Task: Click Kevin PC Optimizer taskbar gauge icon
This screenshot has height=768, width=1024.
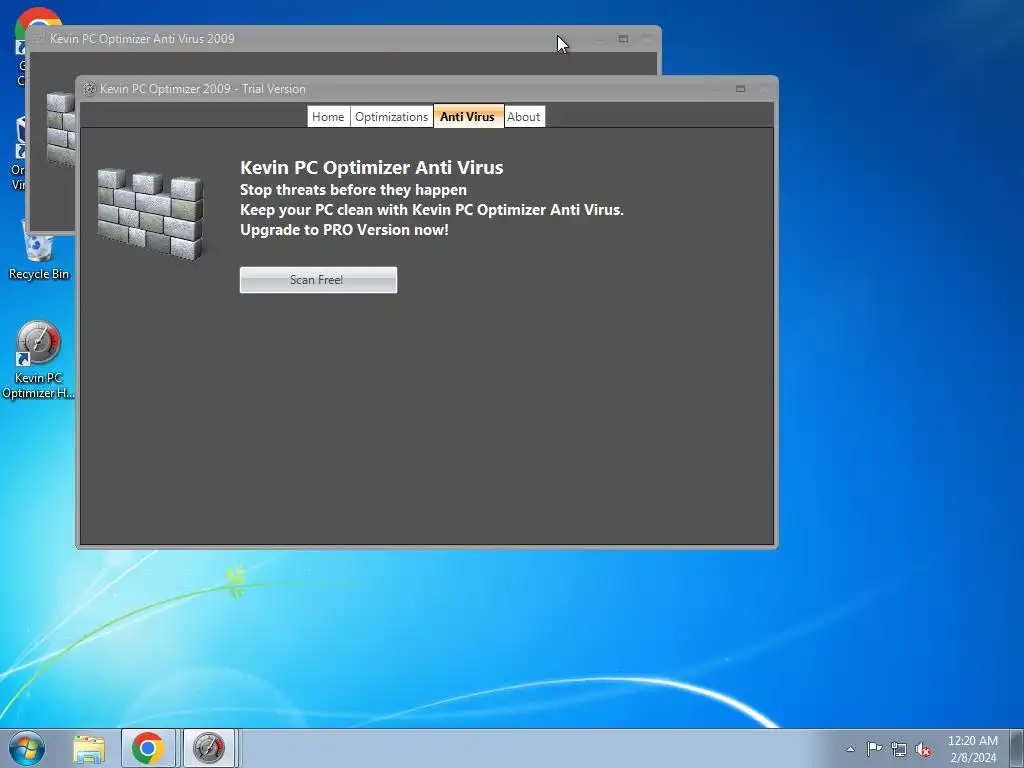Action: coord(208,748)
